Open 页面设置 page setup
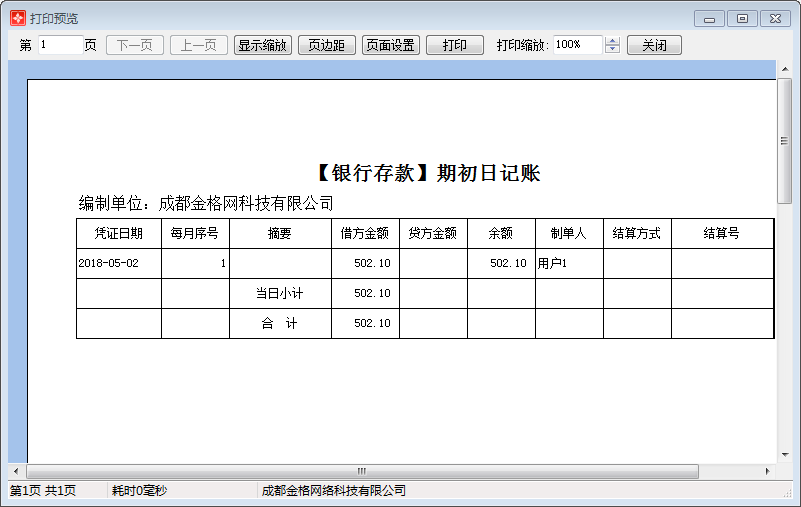Image resolution: width=801 pixels, height=507 pixels. [390, 45]
